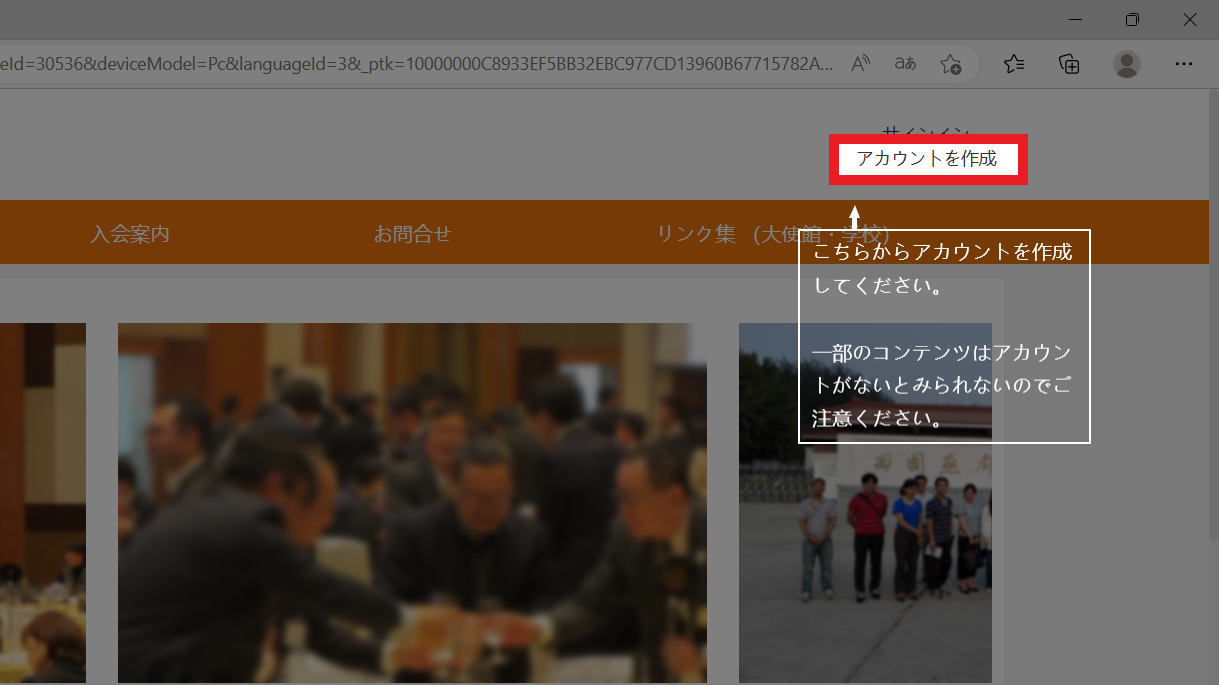Open the Favorites list icon
This screenshot has width=1219, height=685.
[1014, 64]
